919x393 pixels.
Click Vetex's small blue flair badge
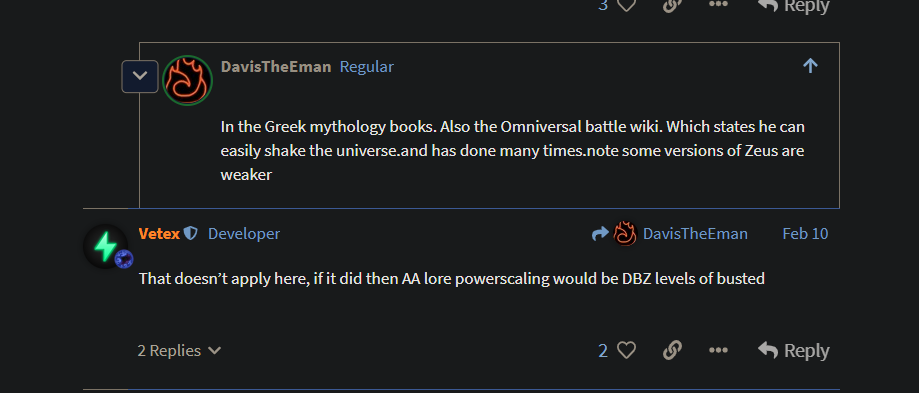point(124,259)
